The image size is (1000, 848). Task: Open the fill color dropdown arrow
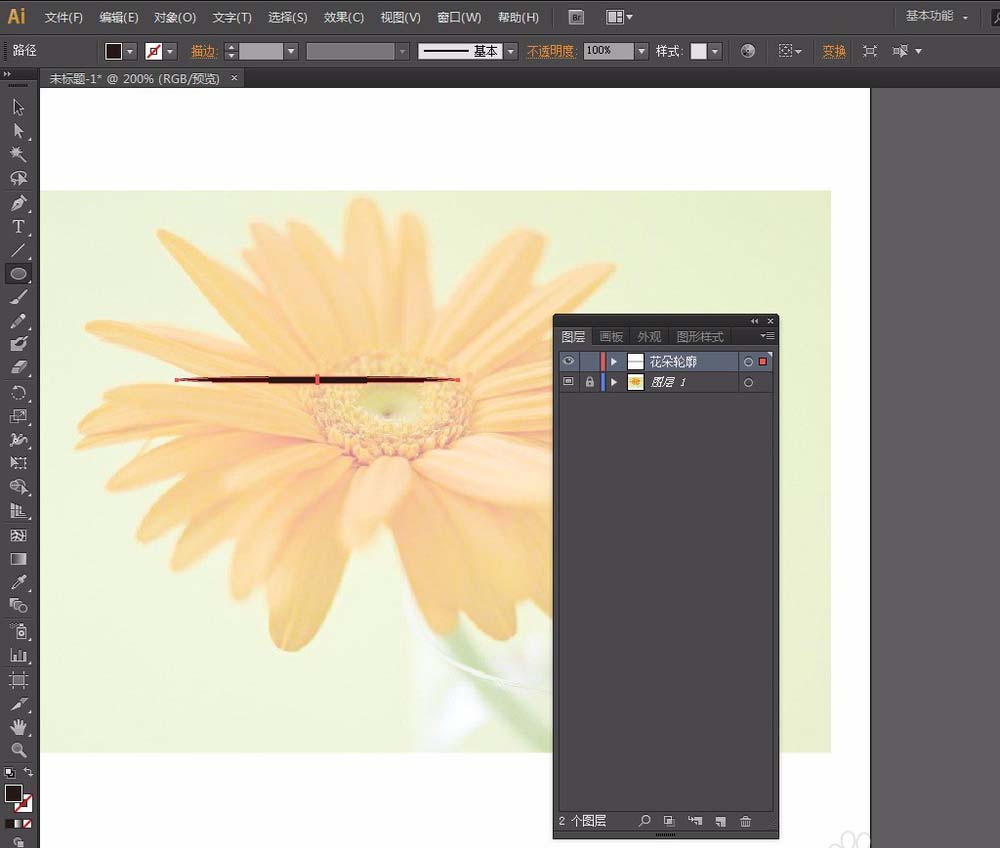[x=130, y=51]
